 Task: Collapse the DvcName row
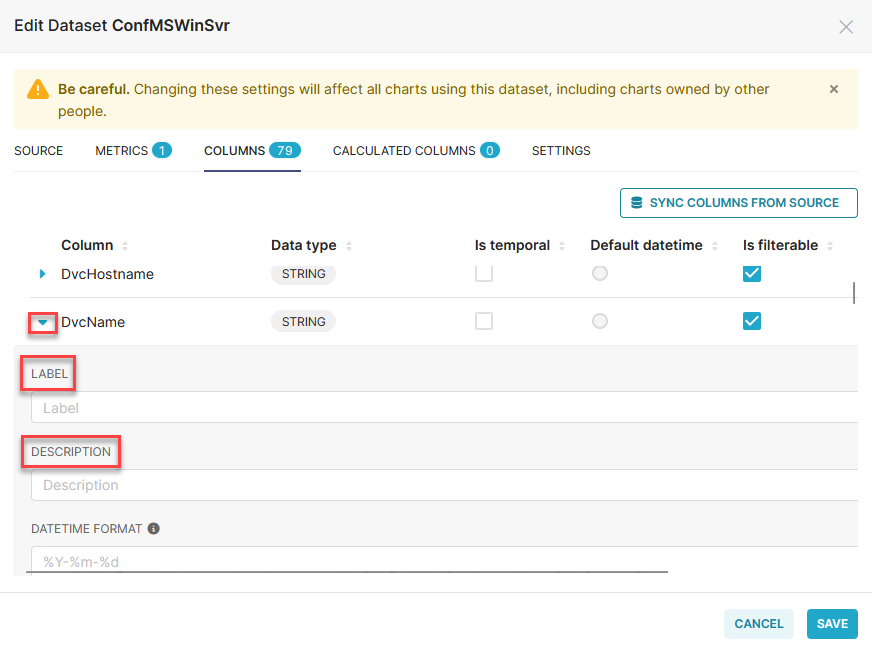[43, 322]
